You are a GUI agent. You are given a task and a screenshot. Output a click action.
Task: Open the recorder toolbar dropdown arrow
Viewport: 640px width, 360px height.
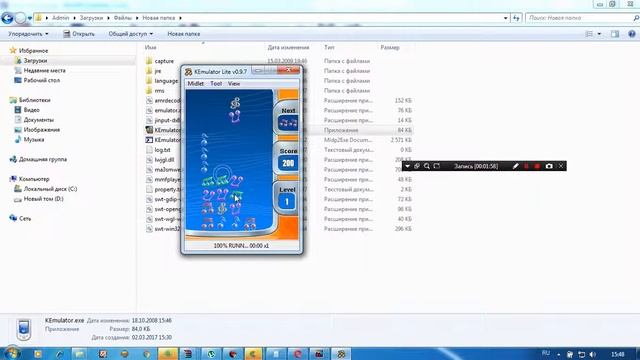(407, 166)
